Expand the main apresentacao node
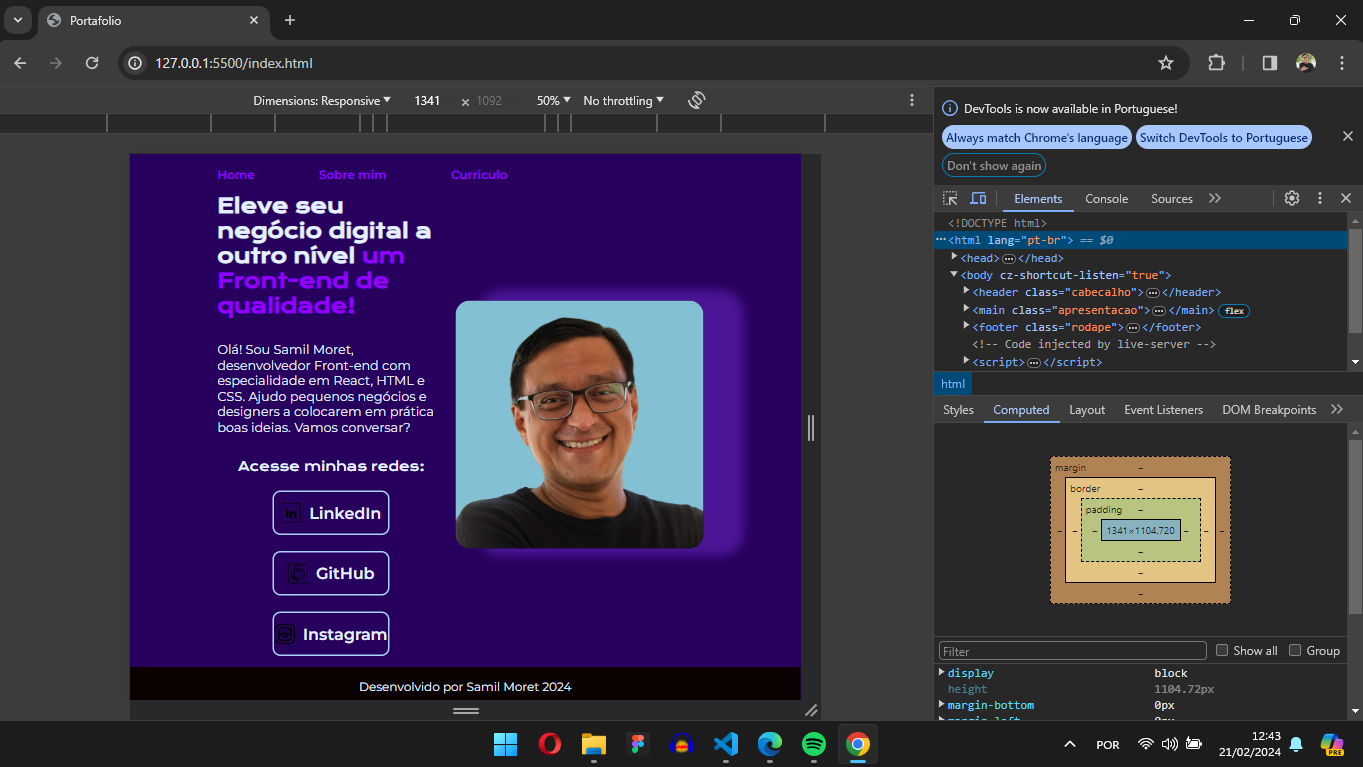This screenshot has width=1363, height=767. click(966, 310)
